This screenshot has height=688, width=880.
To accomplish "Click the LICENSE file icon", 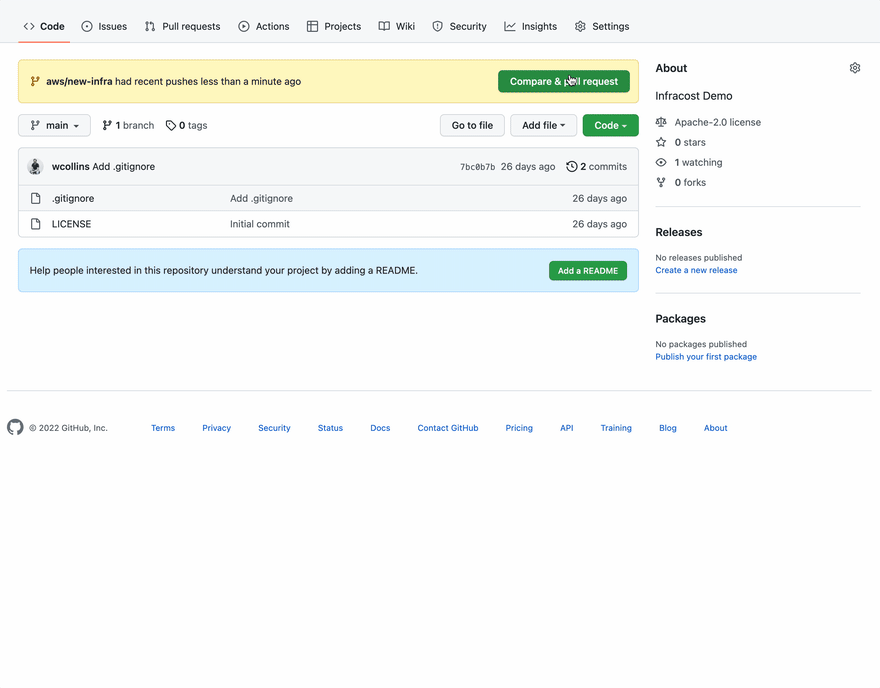I will (35, 224).
